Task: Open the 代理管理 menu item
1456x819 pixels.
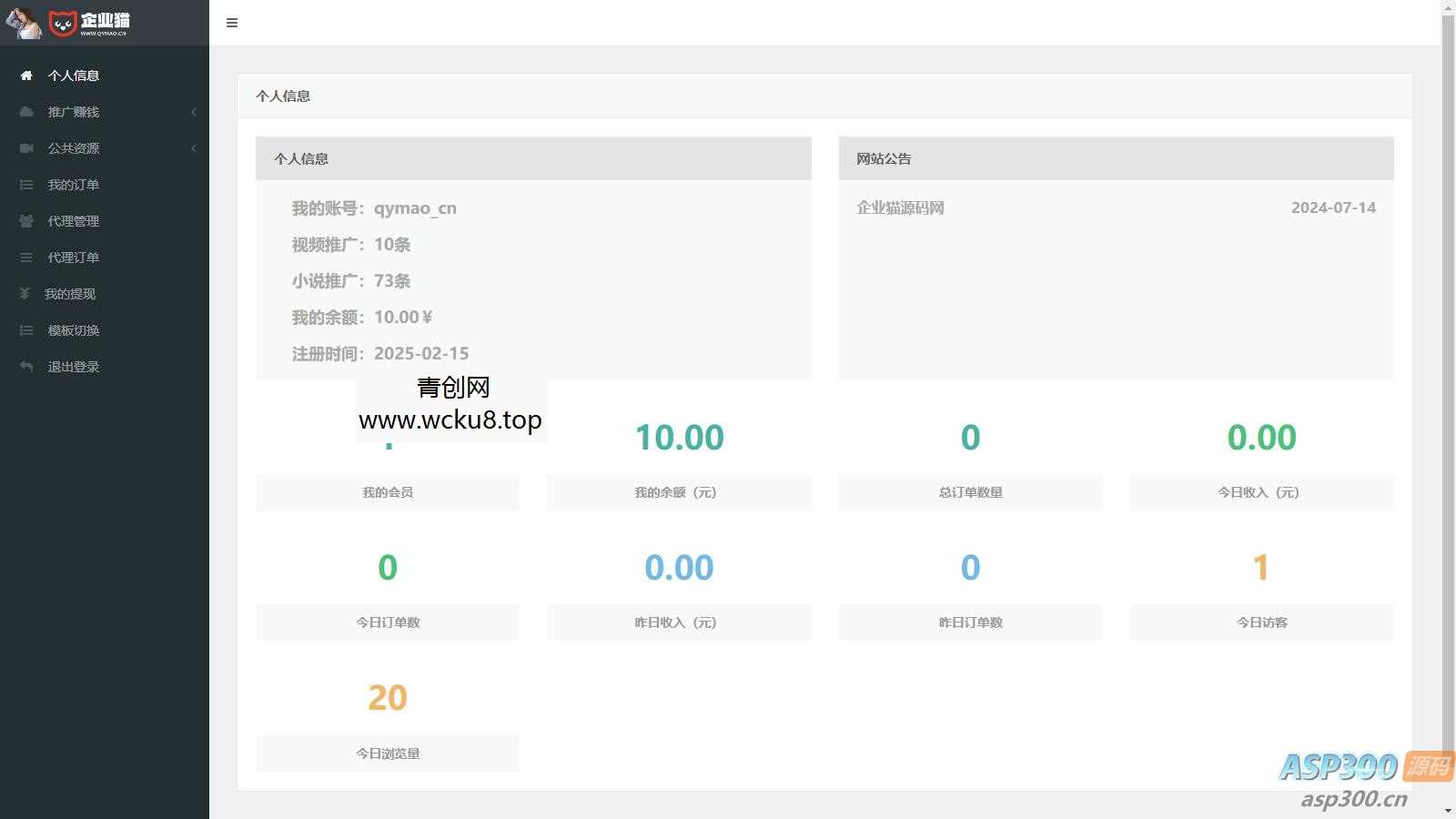Action: click(x=74, y=221)
